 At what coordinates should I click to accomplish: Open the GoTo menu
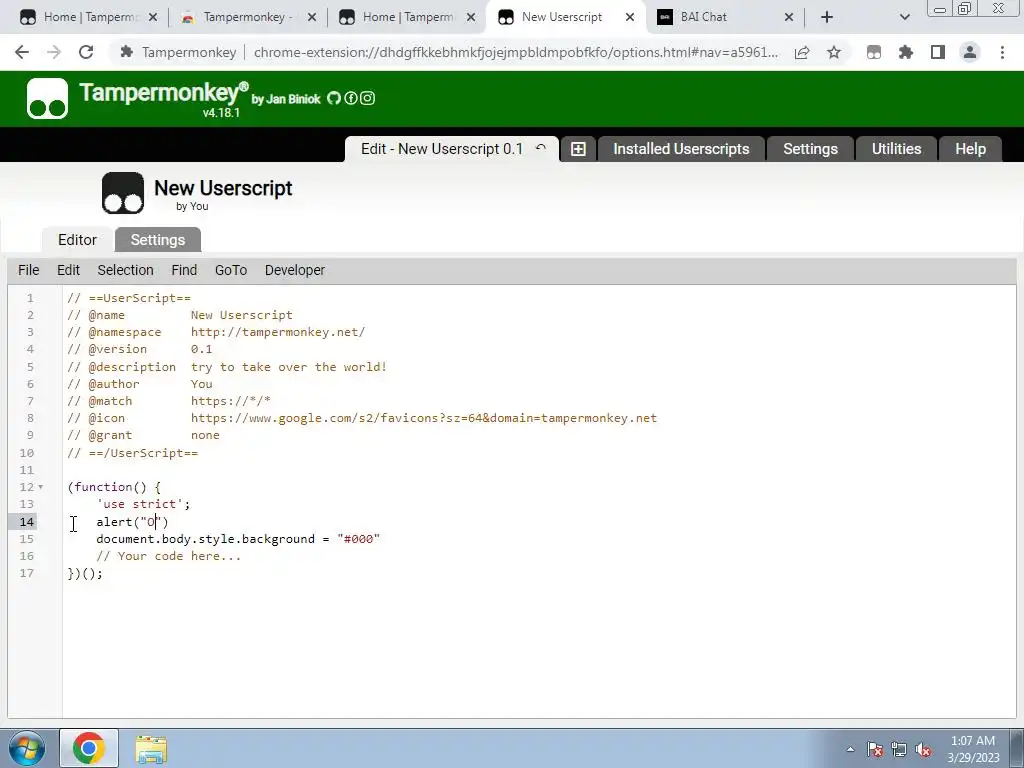231,270
